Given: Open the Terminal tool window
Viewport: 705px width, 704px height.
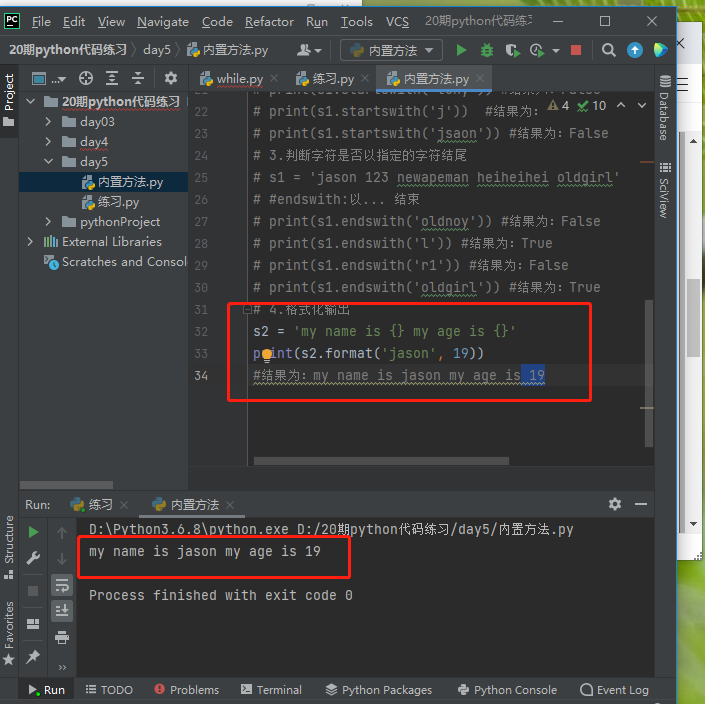Looking at the screenshot, I should pos(271,690).
